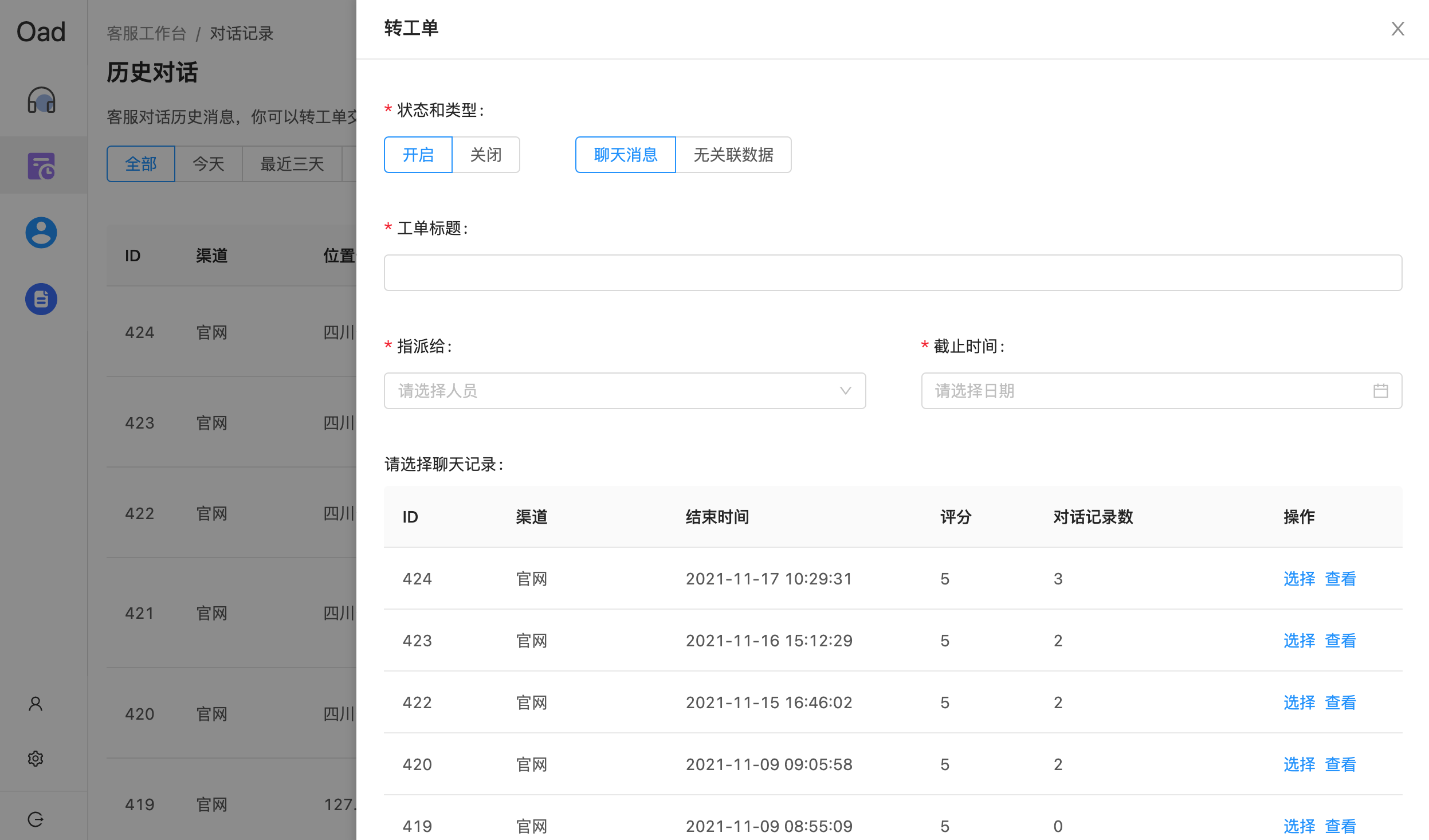The height and width of the screenshot is (840, 1429).
Task: Click the 对话记录数 column header
Action: tap(1093, 517)
